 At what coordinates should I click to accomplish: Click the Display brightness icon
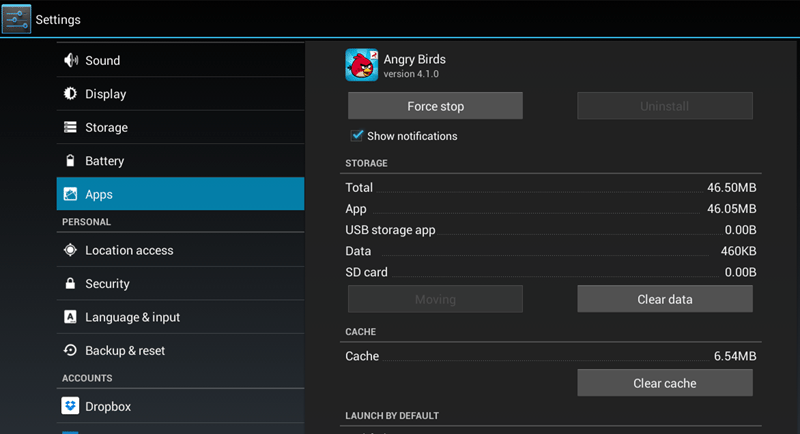click(70, 94)
